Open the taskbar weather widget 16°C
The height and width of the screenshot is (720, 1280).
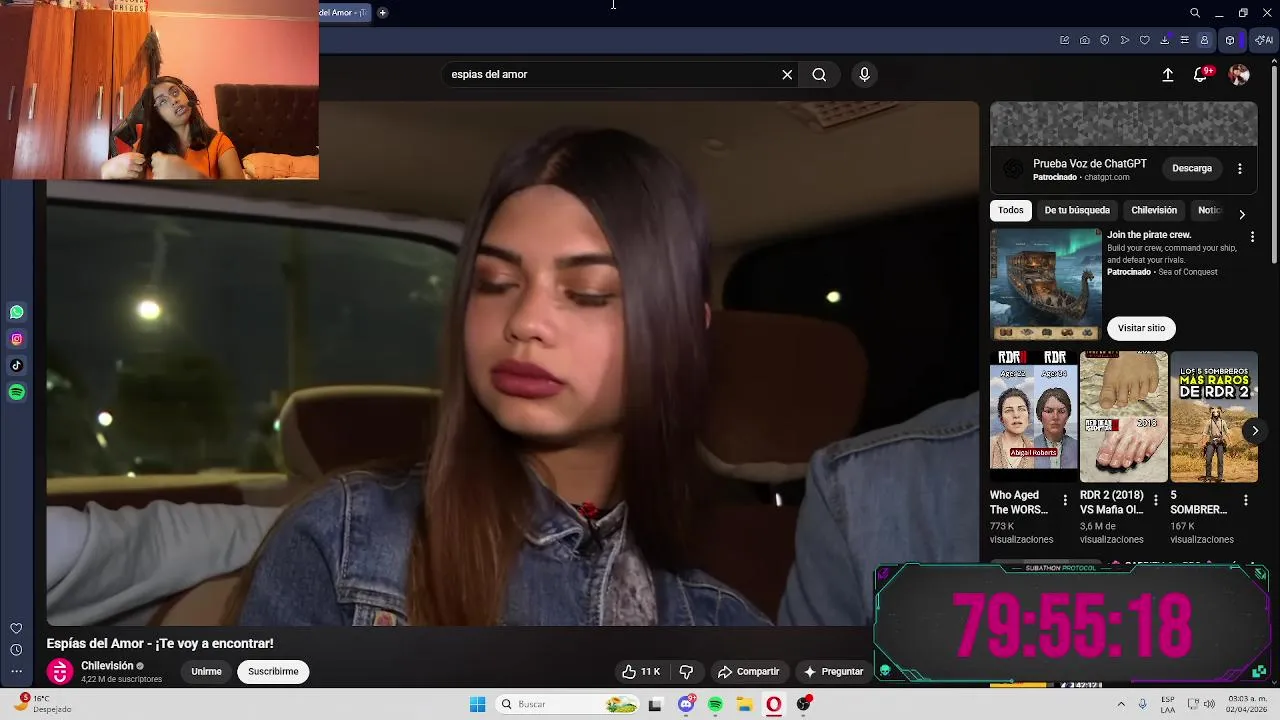point(40,704)
